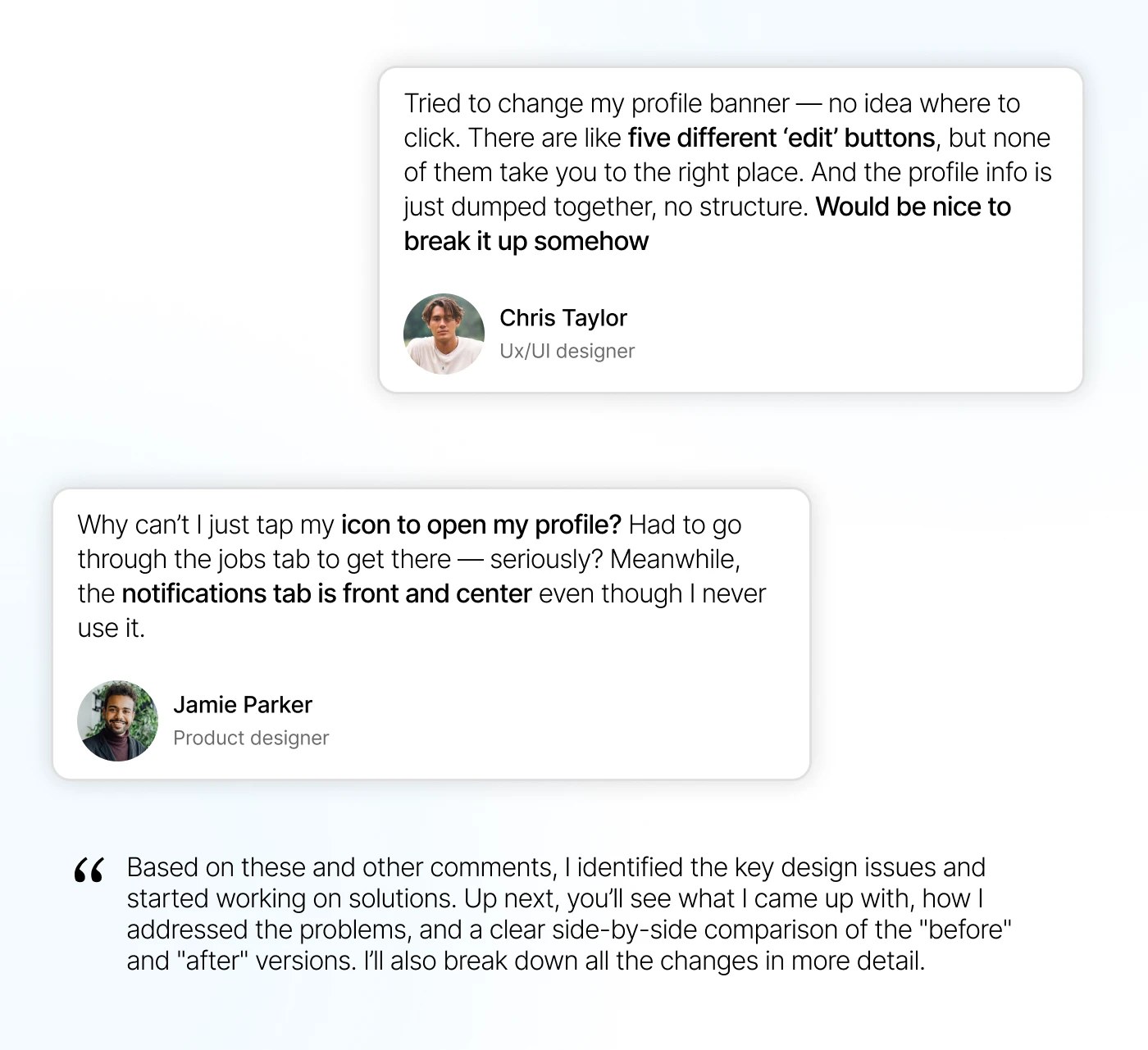Click bold text "five different 'edit' buttons"

click(x=781, y=138)
